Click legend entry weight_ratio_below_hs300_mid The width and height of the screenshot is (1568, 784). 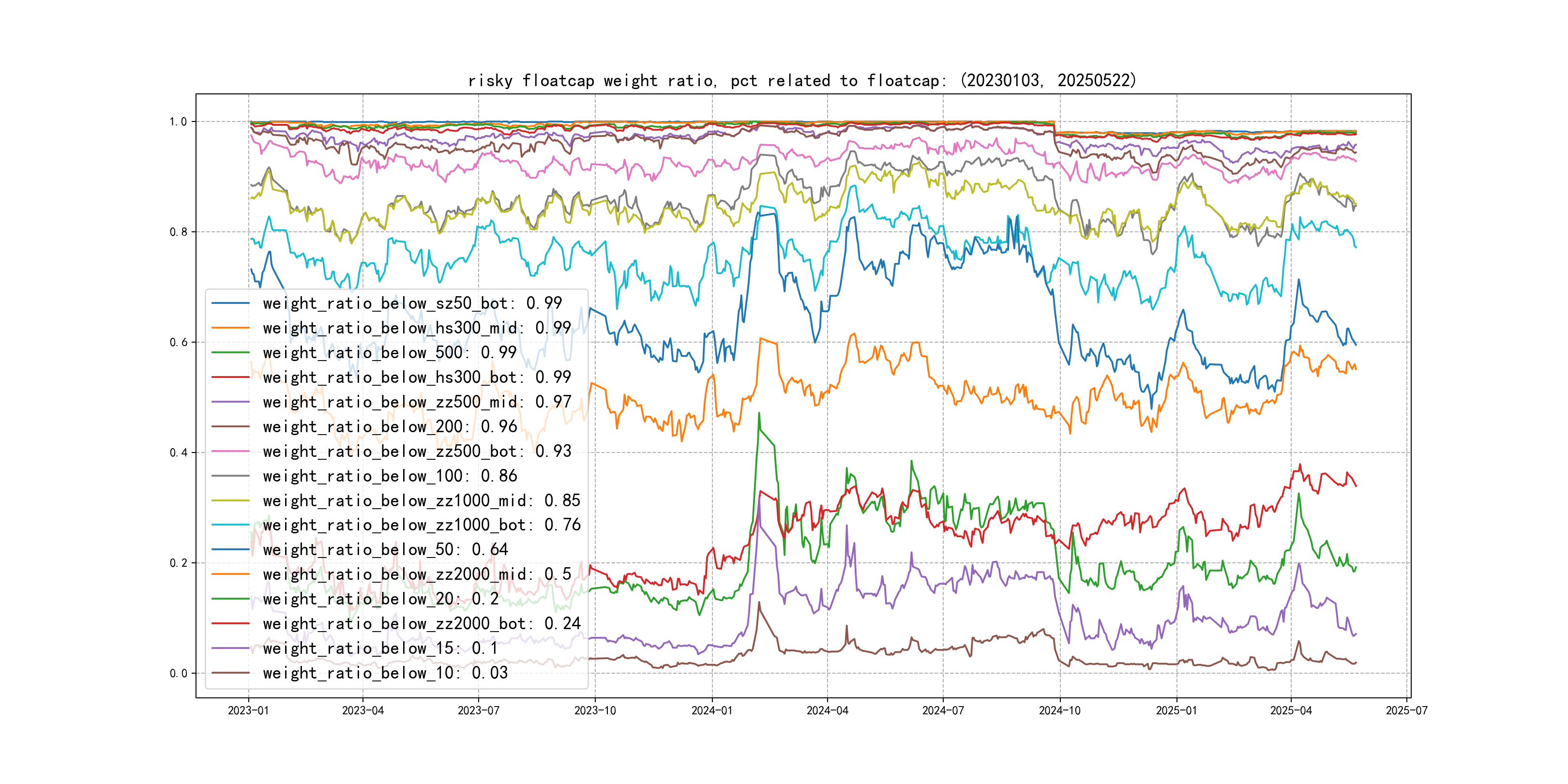click(x=416, y=328)
